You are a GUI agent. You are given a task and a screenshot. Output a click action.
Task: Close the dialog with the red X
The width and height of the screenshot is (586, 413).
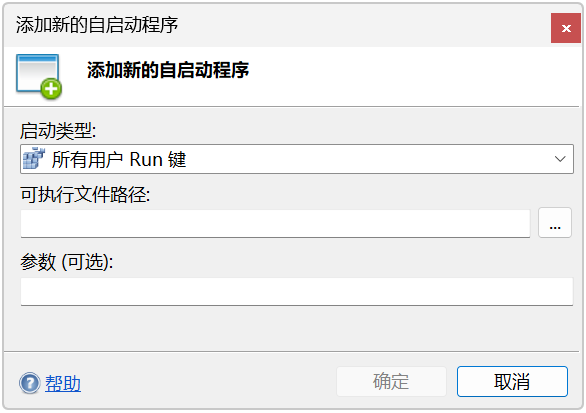click(566, 28)
